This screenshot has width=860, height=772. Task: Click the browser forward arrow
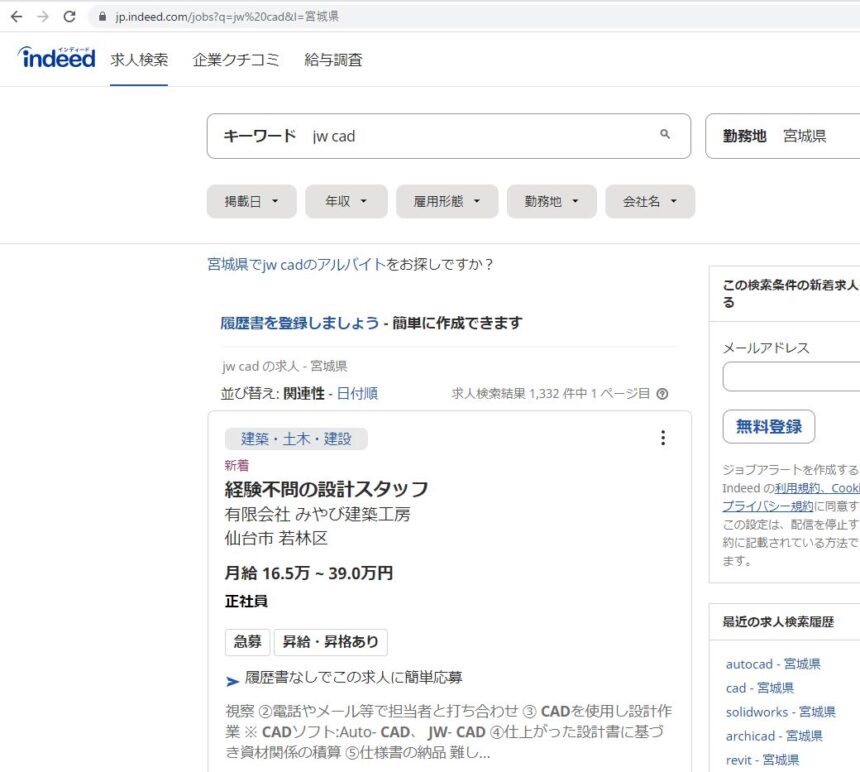[x=43, y=16]
